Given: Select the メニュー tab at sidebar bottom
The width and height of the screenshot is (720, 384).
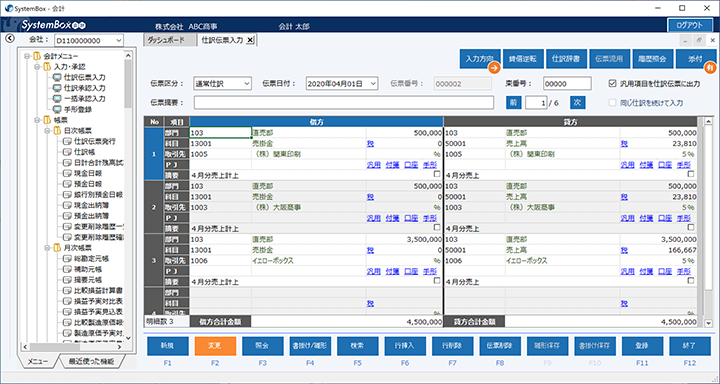Looking at the screenshot, I should point(38,361).
